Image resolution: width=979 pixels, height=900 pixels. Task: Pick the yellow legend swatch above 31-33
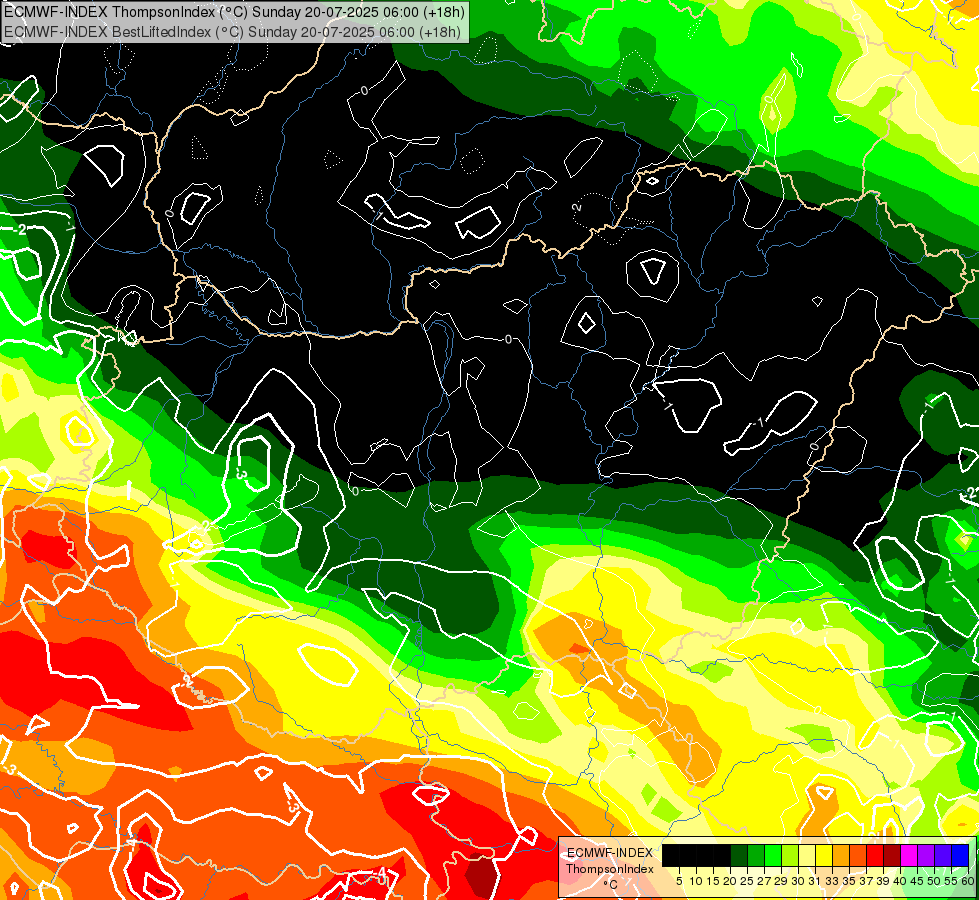coord(824,856)
